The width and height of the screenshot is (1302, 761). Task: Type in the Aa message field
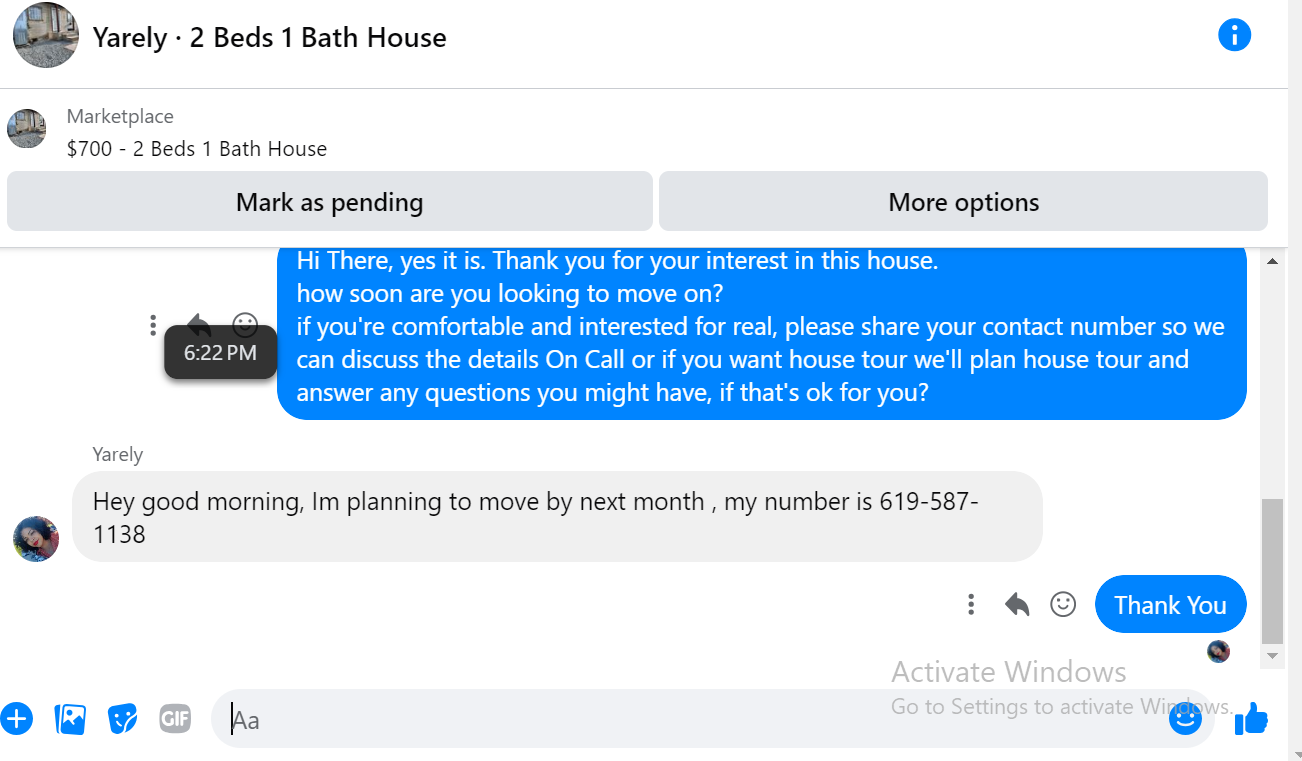tap(690, 719)
